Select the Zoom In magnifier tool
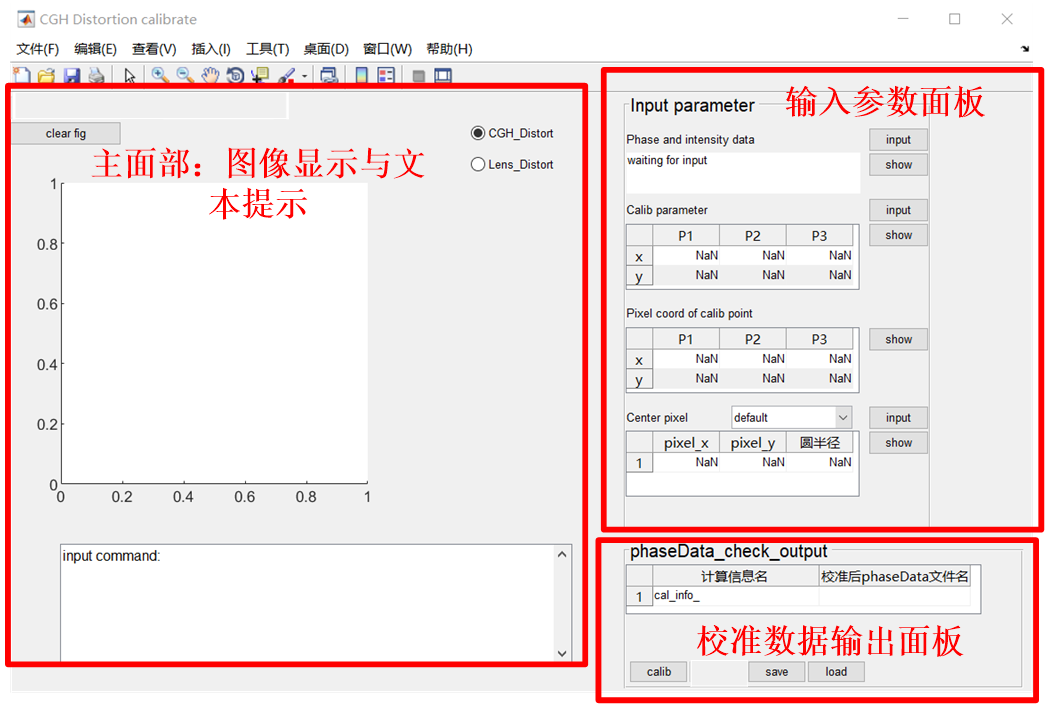The width and height of the screenshot is (1051, 709). 160,75
